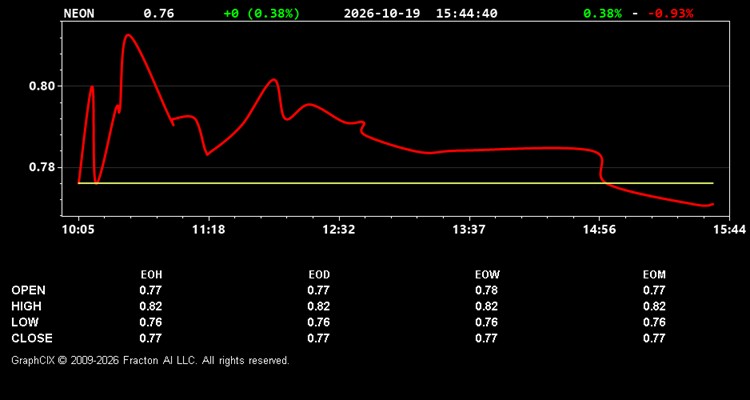Click the EOD column header
This screenshot has width=750, height=400.
[319, 275]
